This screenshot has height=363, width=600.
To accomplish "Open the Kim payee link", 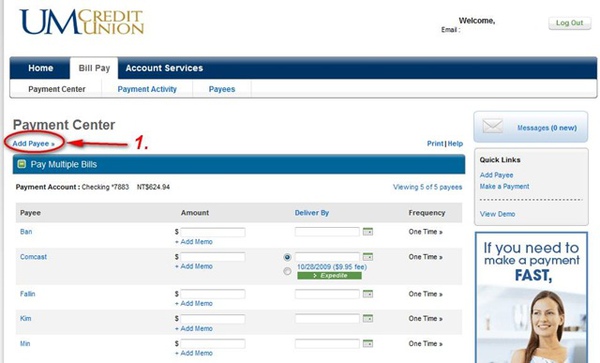I will click(26, 319).
